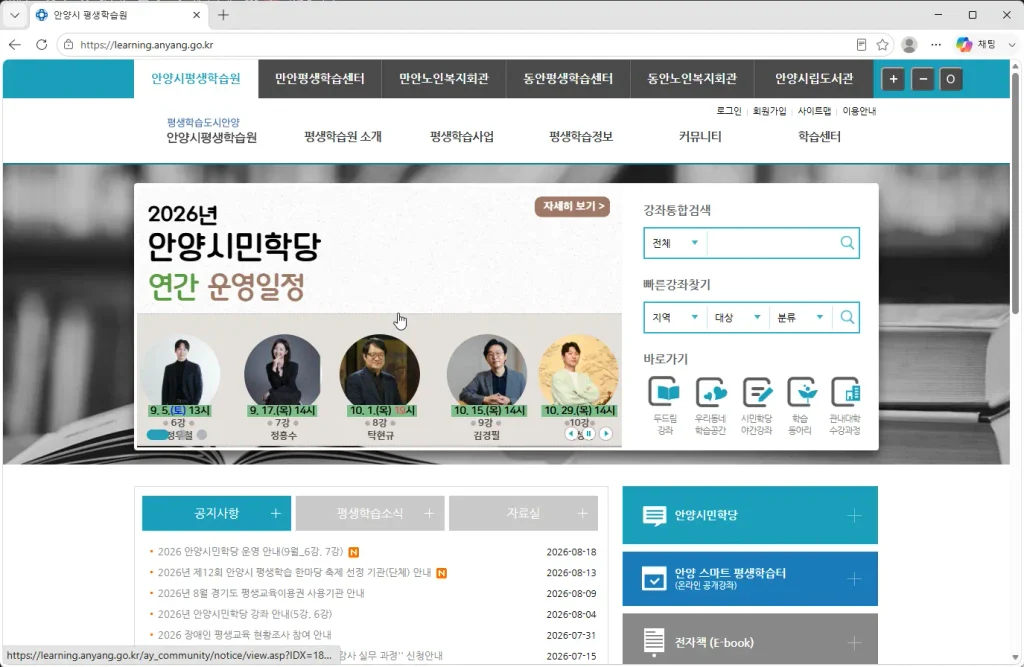This screenshot has height=667, width=1024.
Task: Open the 학습센터 menu
Action: coord(819,137)
